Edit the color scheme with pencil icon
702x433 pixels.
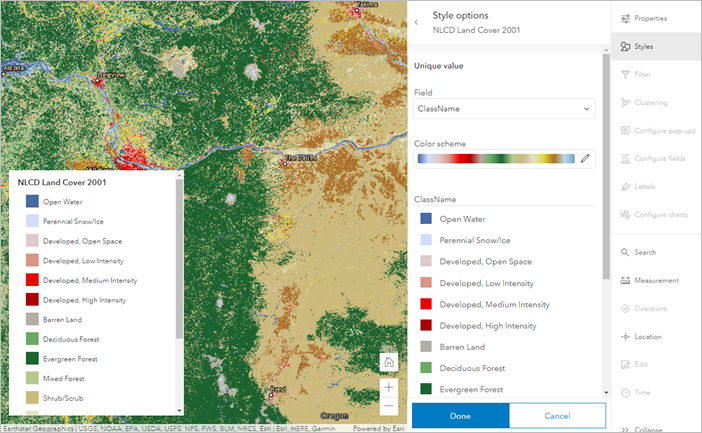[x=585, y=159]
